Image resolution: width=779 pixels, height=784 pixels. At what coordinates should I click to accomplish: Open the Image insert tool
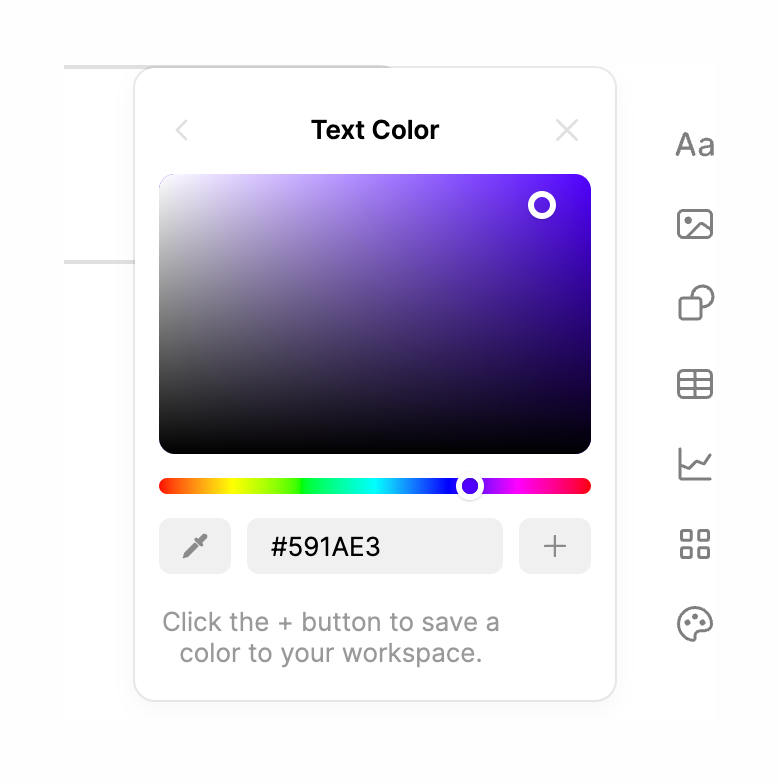[x=695, y=223]
